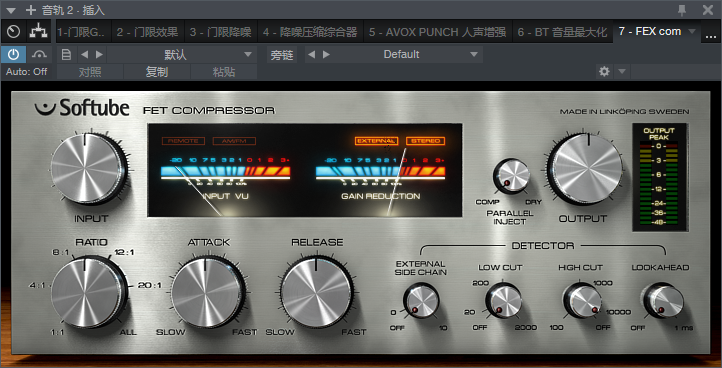Switch to insert tab 1-门限G..

pos(83,32)
